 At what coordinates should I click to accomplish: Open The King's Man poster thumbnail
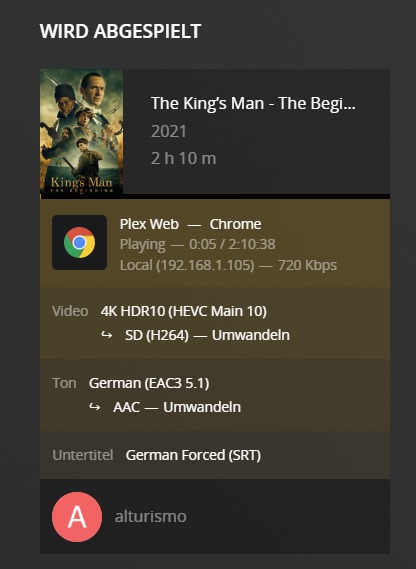point(81,132)
